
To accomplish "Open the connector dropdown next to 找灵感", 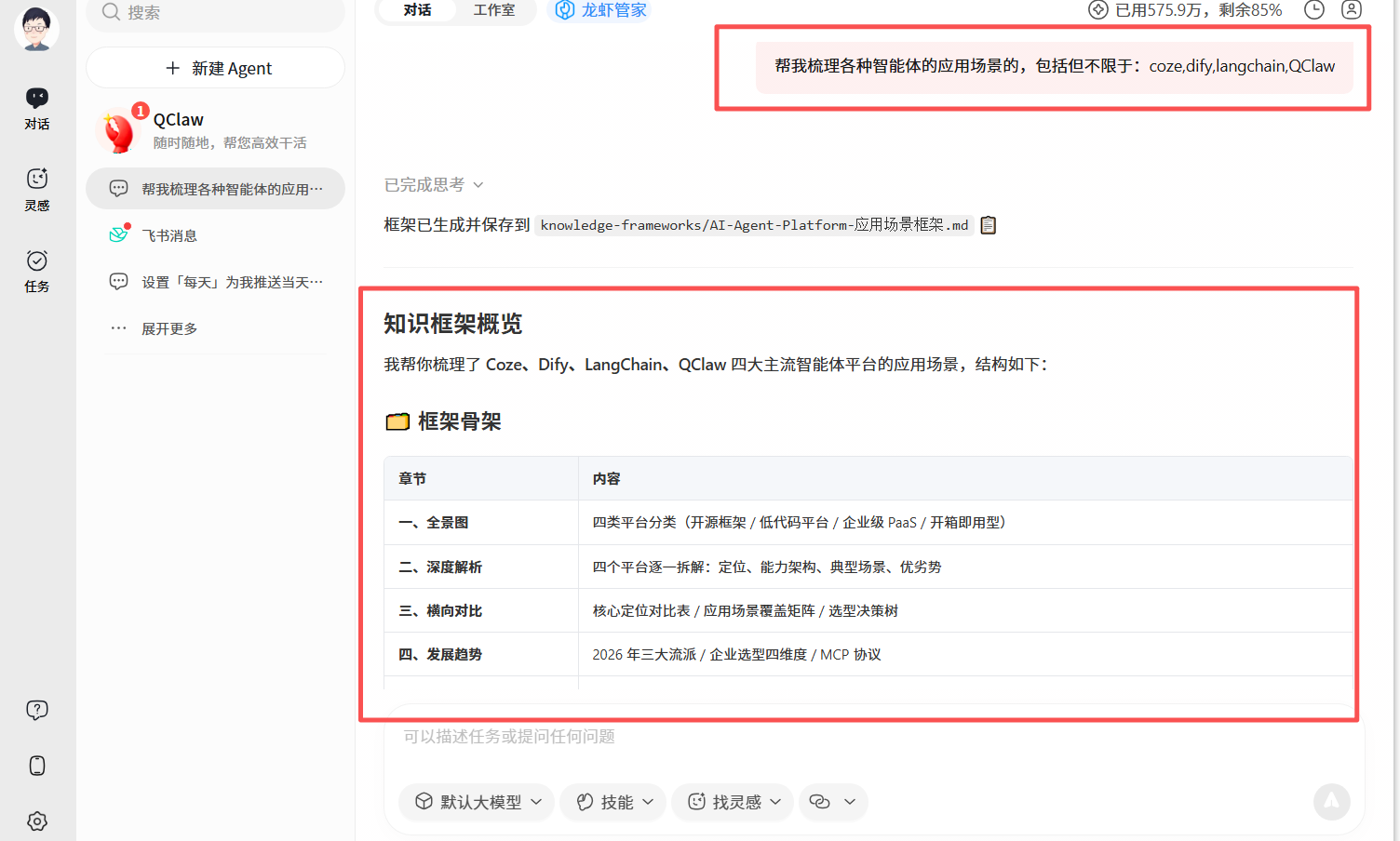I will click(x=832, y=802).
